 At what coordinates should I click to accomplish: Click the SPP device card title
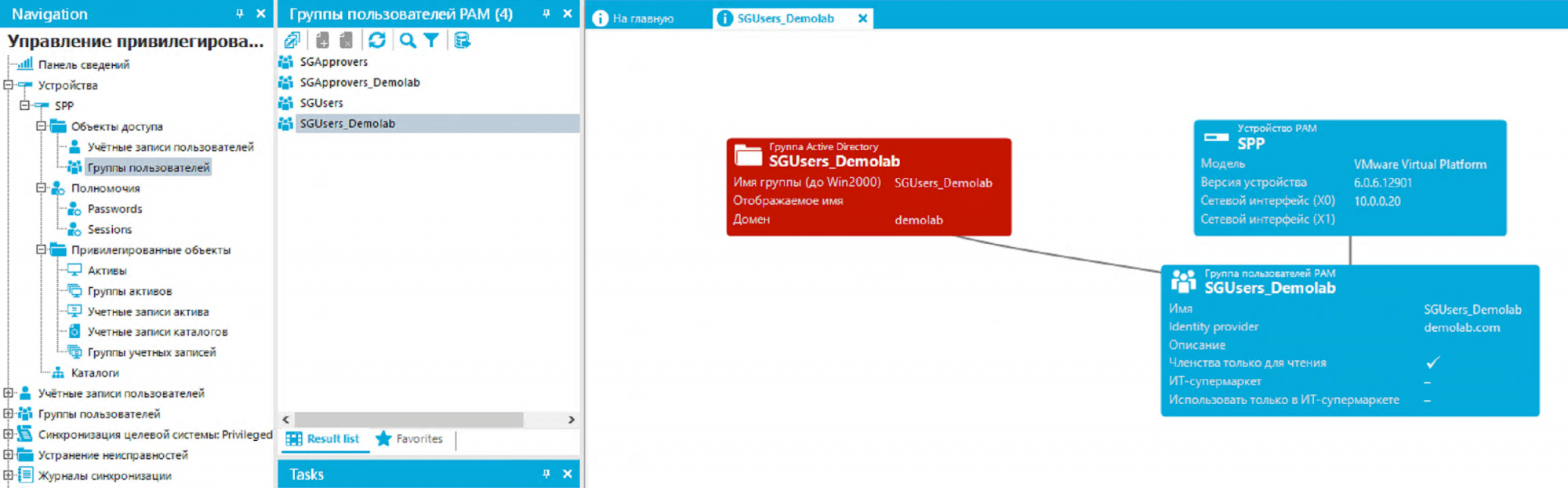[x=1250, y=144]
